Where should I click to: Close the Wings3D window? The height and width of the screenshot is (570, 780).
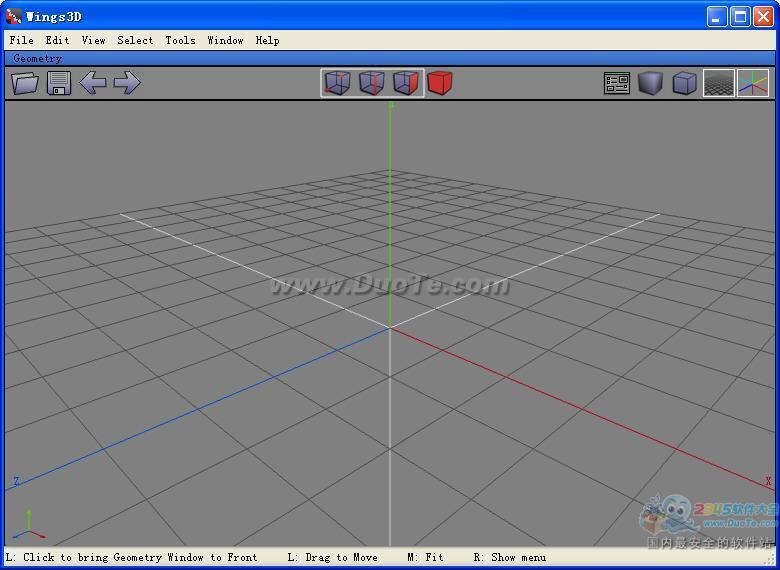pos(763,17)
